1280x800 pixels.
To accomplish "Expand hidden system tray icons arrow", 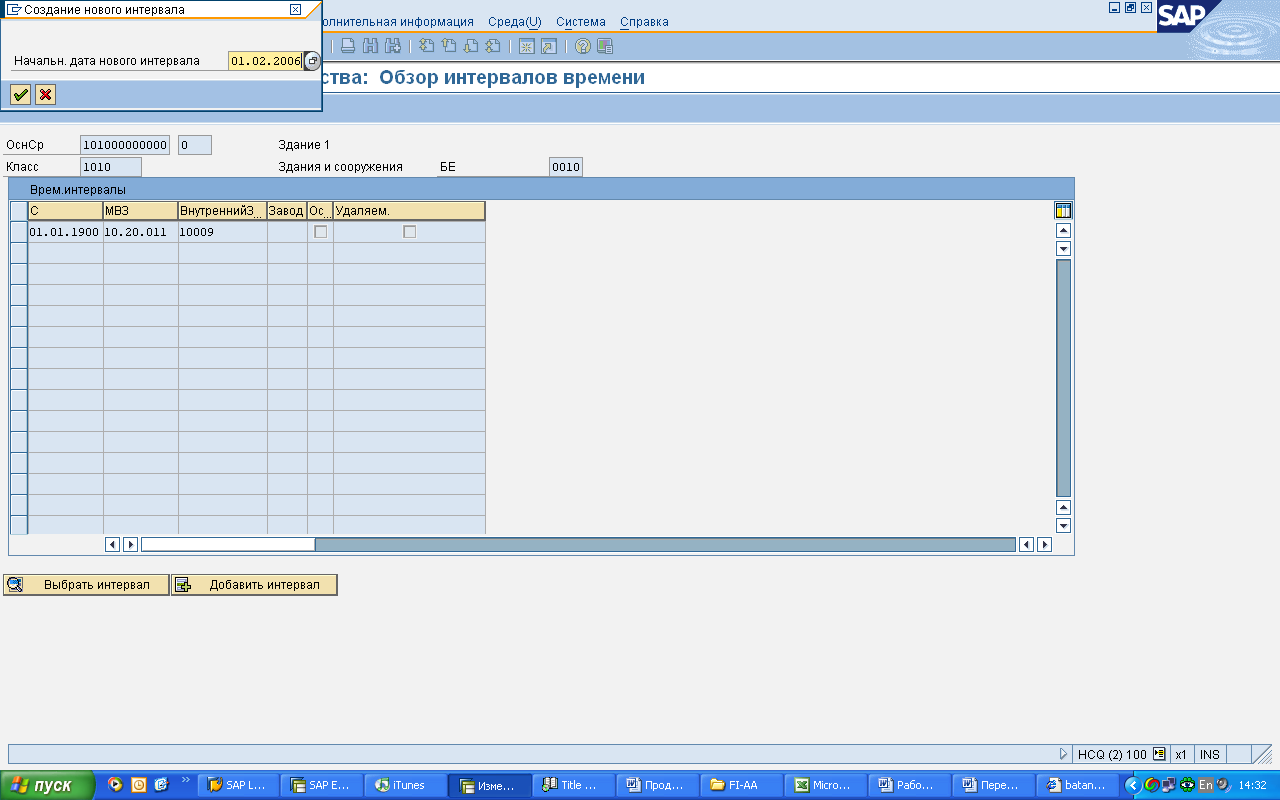I will click(x=1133, y=785).
